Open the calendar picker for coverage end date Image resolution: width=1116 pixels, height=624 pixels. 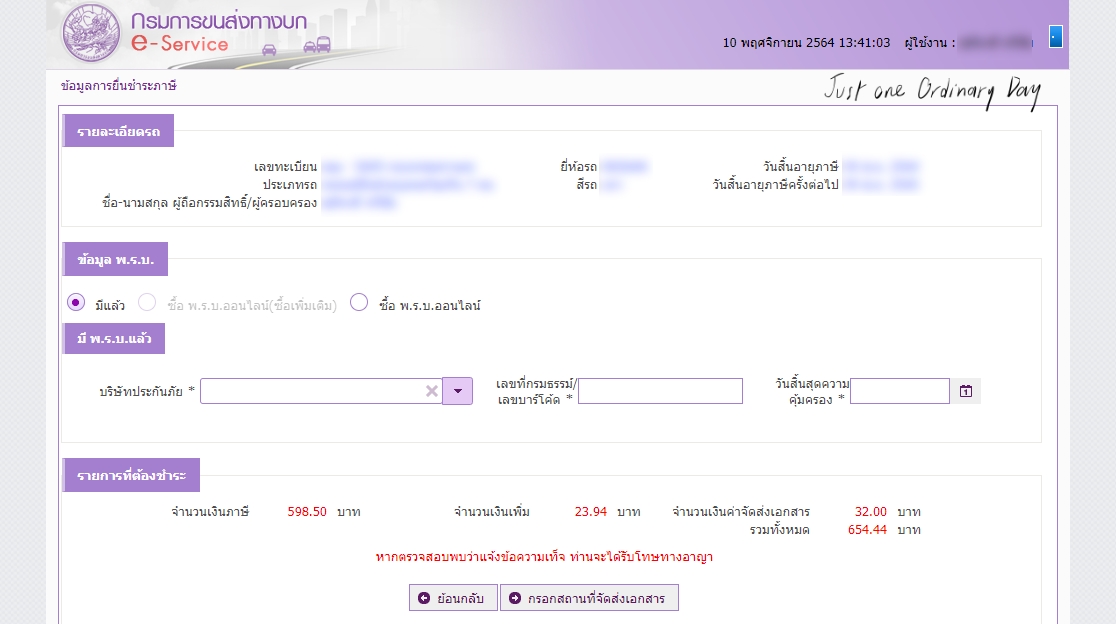pos(966,391)
